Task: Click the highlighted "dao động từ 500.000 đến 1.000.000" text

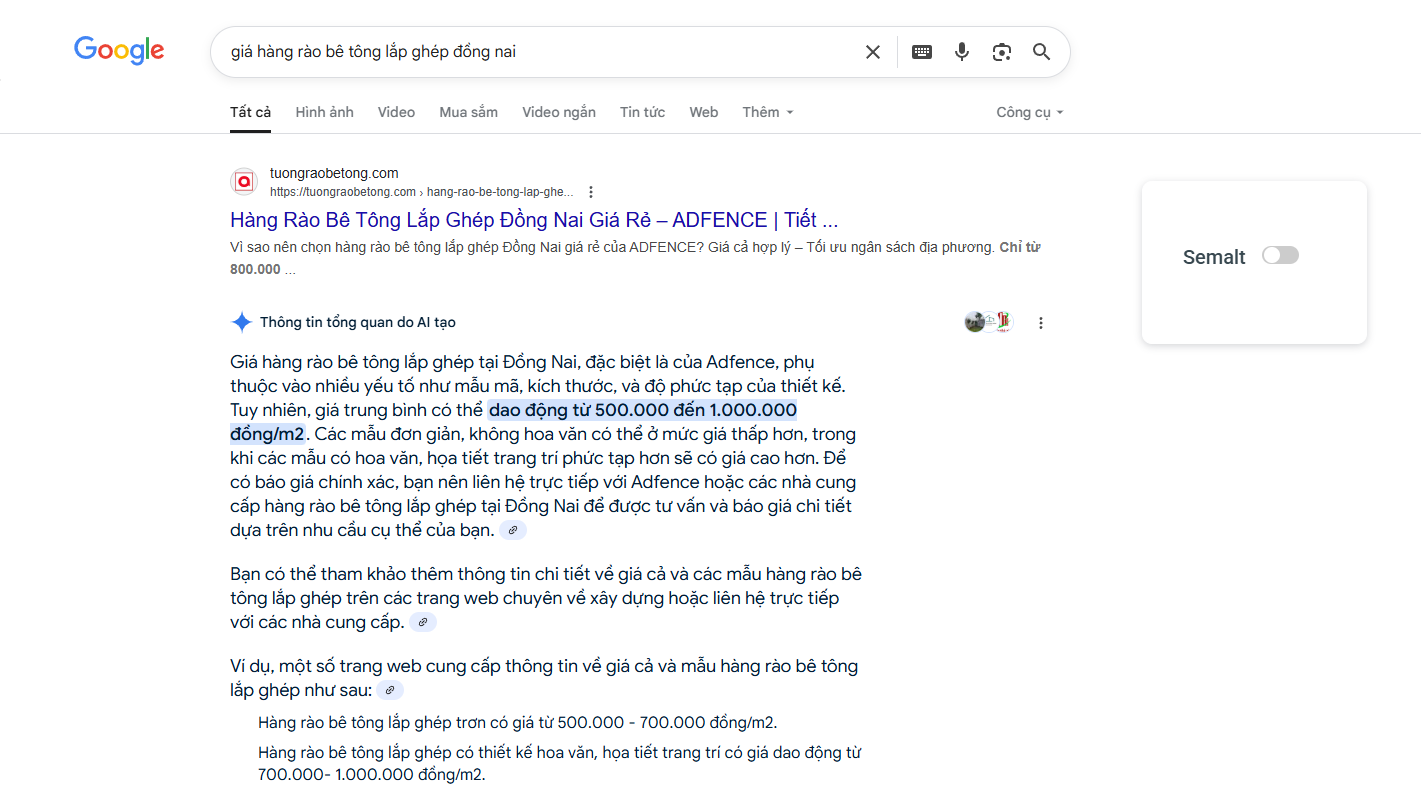Action: pyautogui.click(x=642, y=410)
